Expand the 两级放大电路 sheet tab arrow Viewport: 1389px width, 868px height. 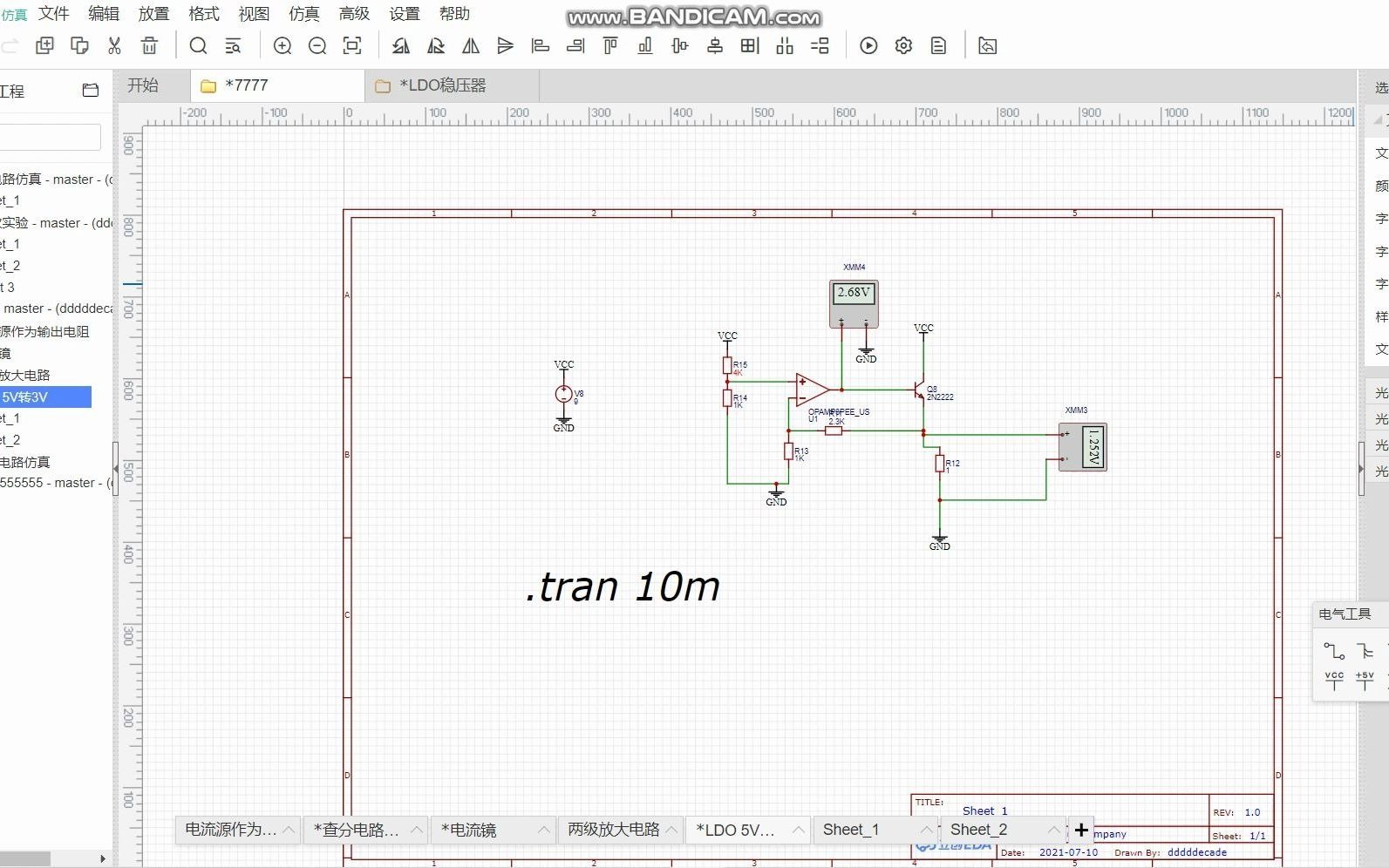click(x=671, y=830)
